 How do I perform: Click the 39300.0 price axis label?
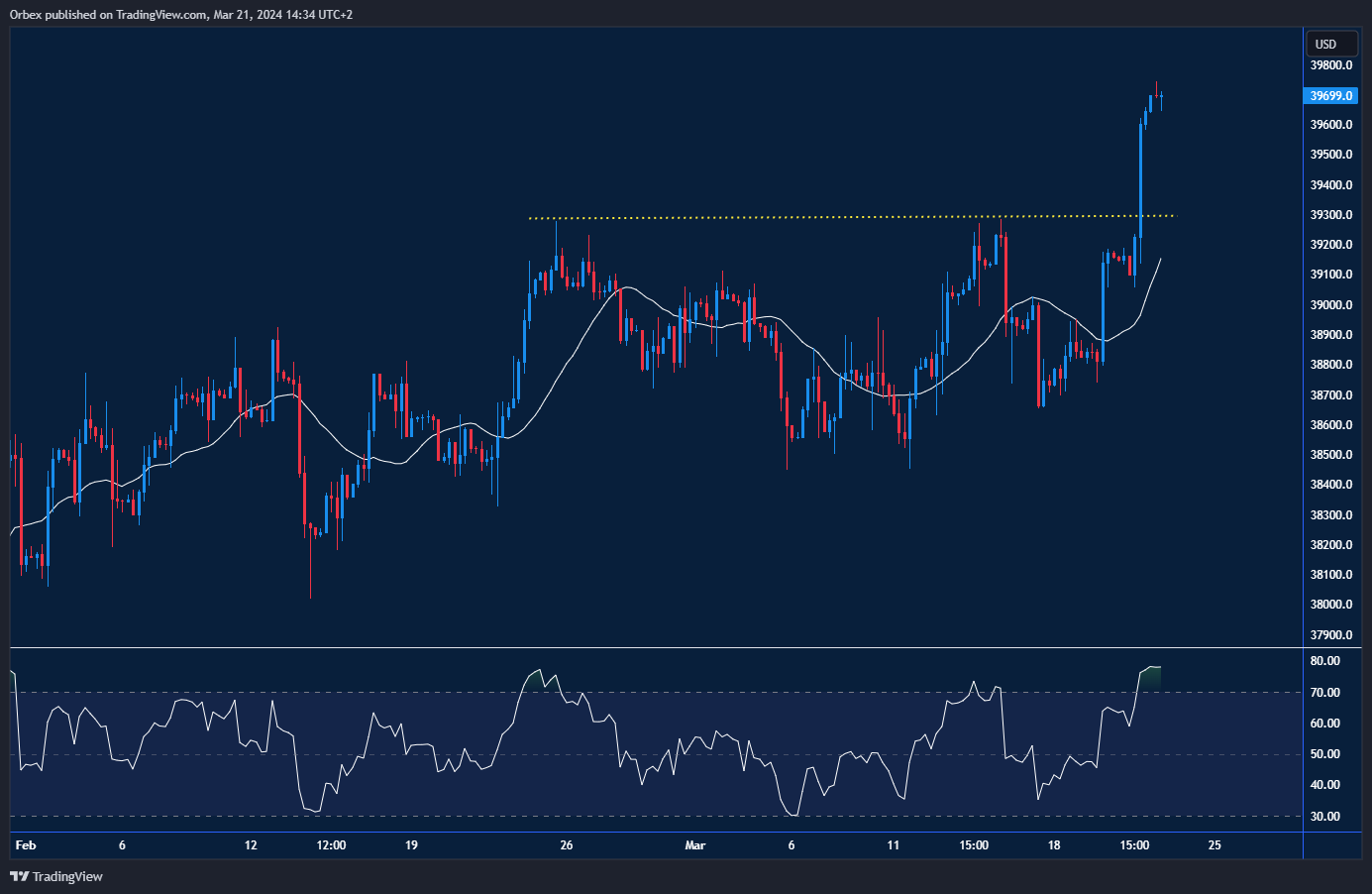click(x=1330, y=215)
